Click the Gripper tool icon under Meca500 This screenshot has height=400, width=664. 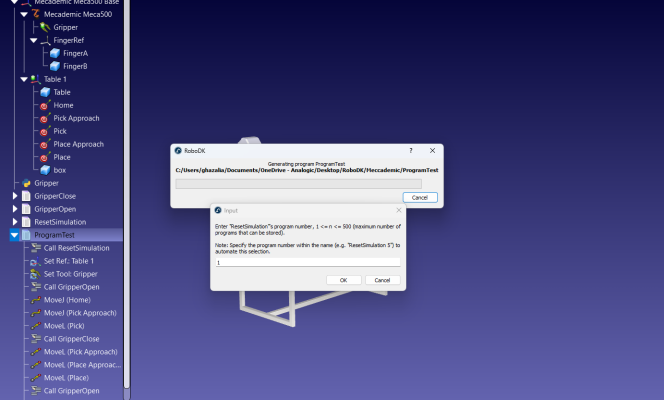tap(45, 28)
